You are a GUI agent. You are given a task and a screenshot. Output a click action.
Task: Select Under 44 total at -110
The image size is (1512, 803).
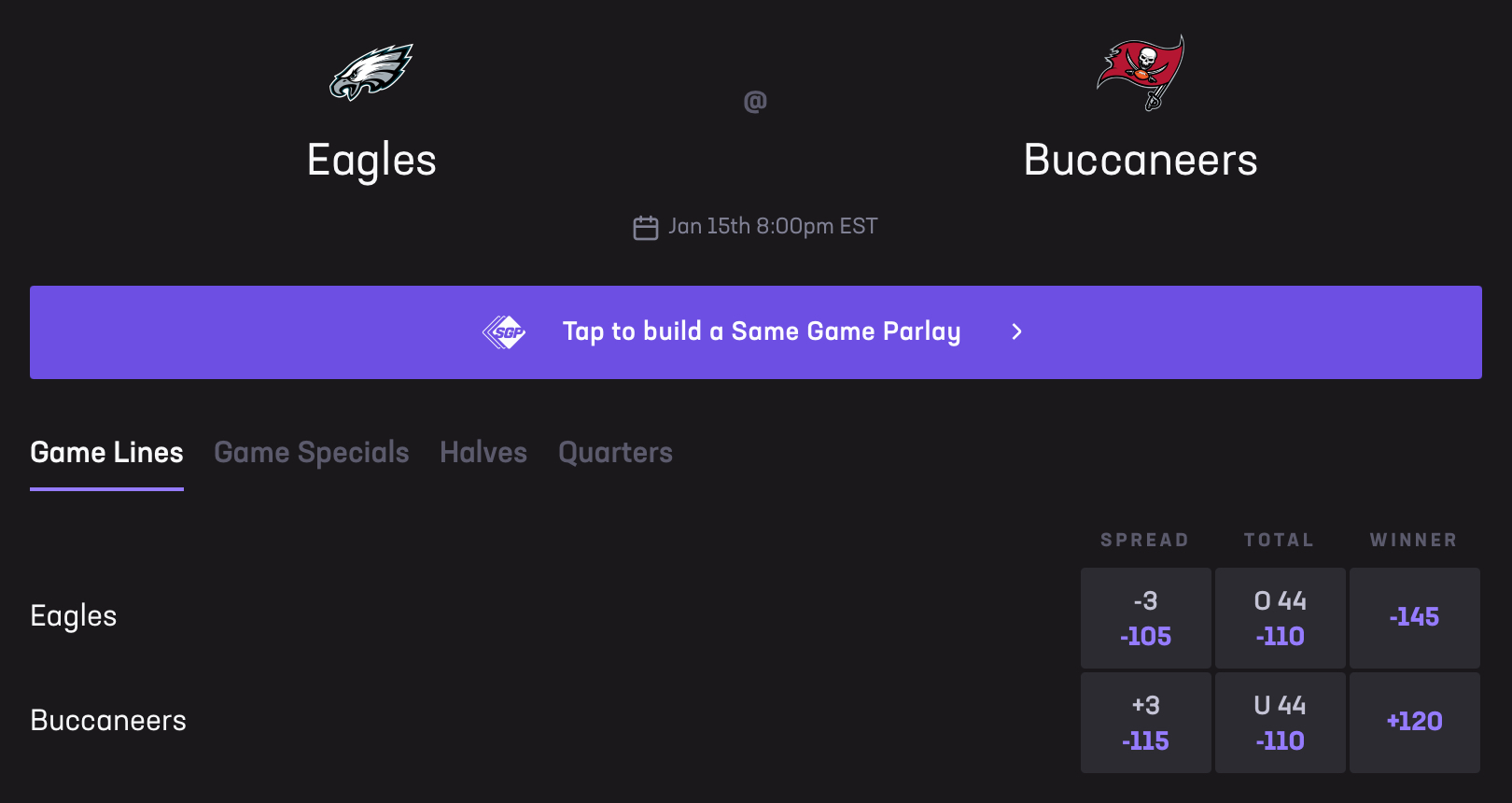tap(1280, 723)
